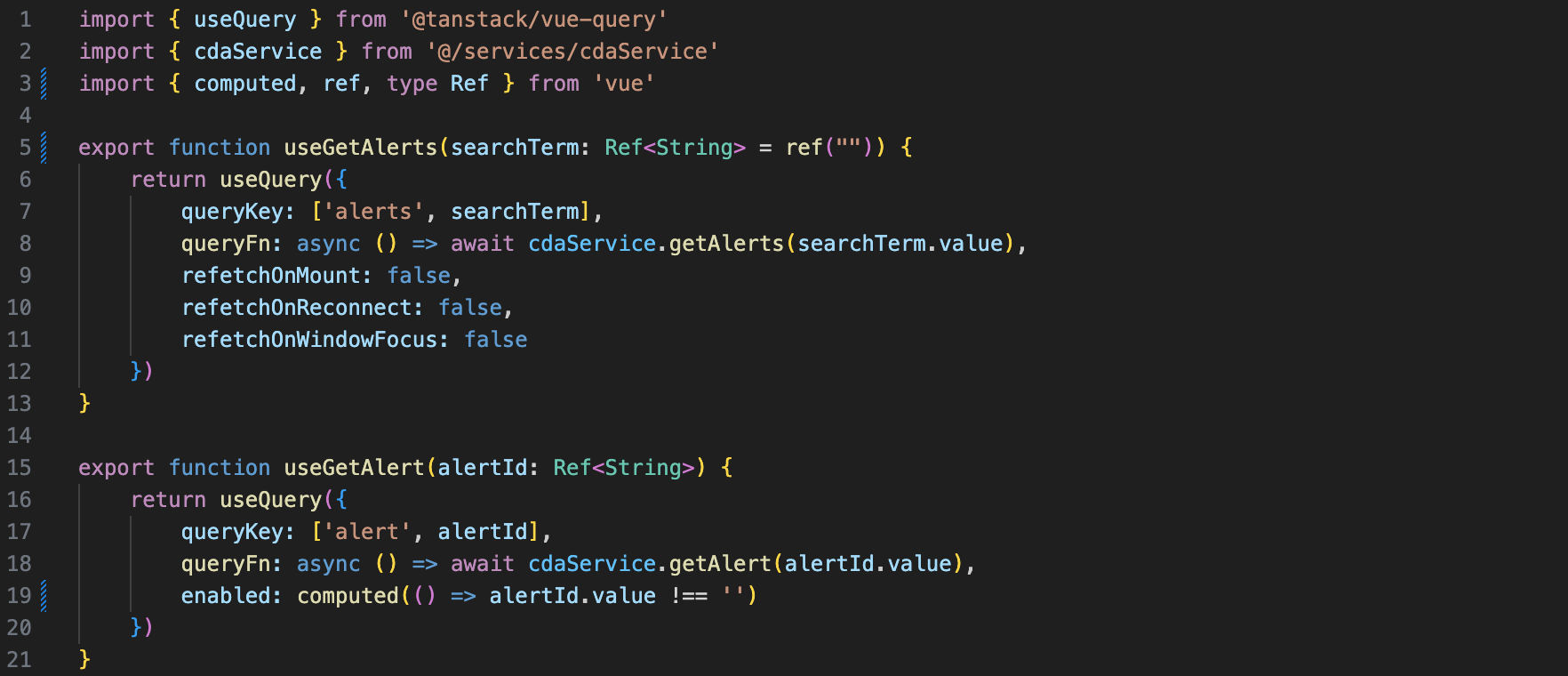The height and width of the screenshot is (676, 1568).
Task: Click line number 5 in the gutter
Action: [25, 148]
